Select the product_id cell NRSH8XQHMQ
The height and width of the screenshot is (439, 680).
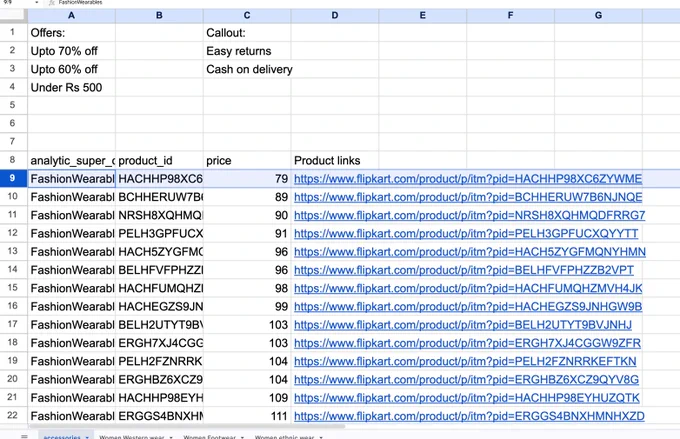(x=159, y=215)
